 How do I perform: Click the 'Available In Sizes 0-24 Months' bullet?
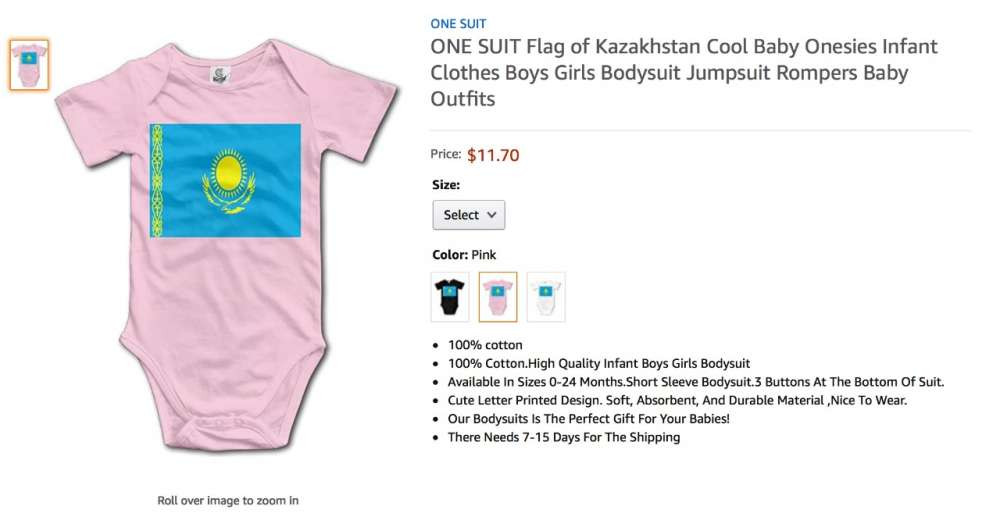pos(695,382)
